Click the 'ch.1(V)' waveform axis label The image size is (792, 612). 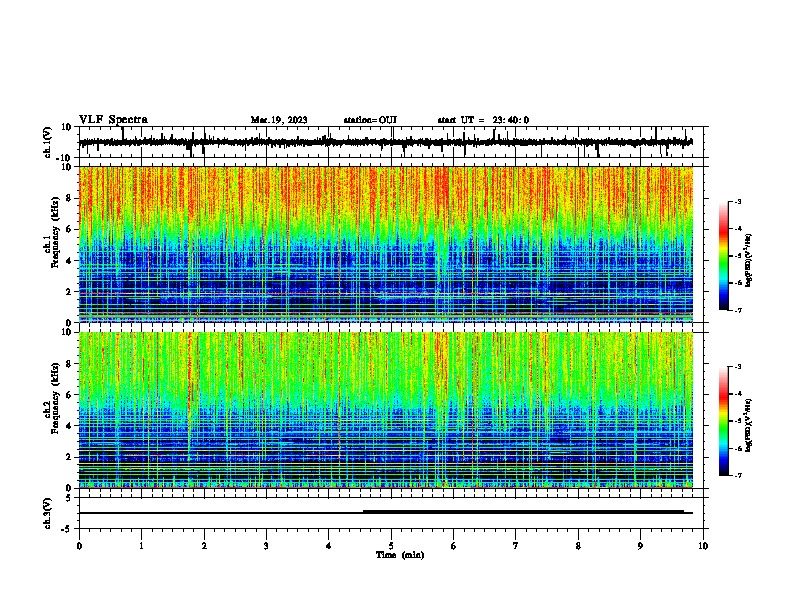click(x=48, y=142)
